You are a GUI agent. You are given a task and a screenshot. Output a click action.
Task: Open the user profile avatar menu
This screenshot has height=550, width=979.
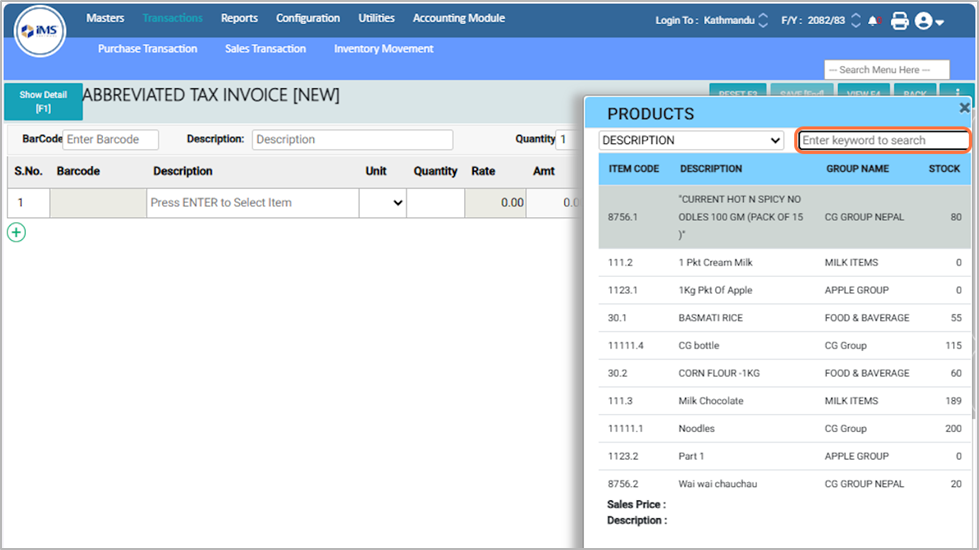pyautogui.click(x=929, y=21)
